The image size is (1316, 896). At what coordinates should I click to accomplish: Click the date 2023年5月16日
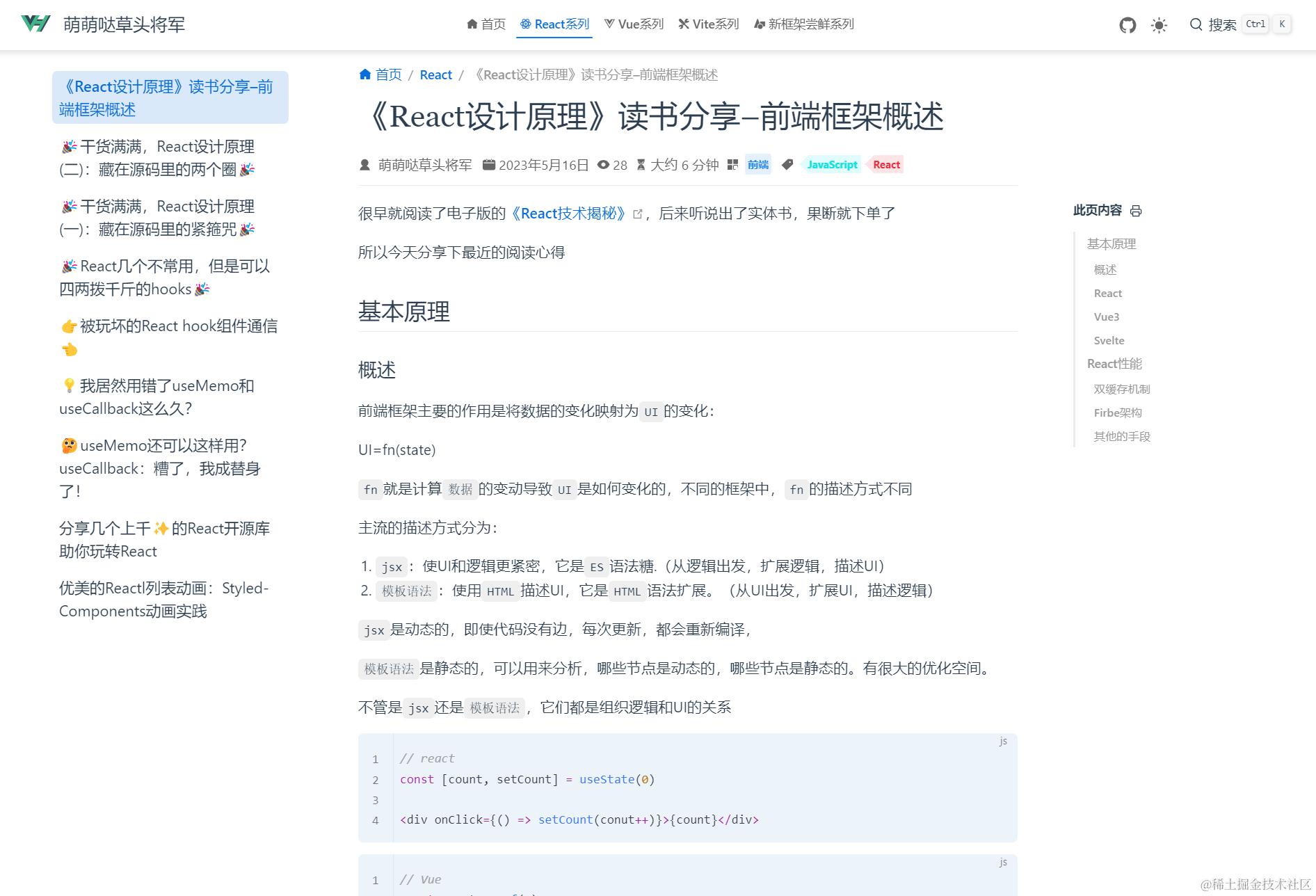tap(544, 165)
